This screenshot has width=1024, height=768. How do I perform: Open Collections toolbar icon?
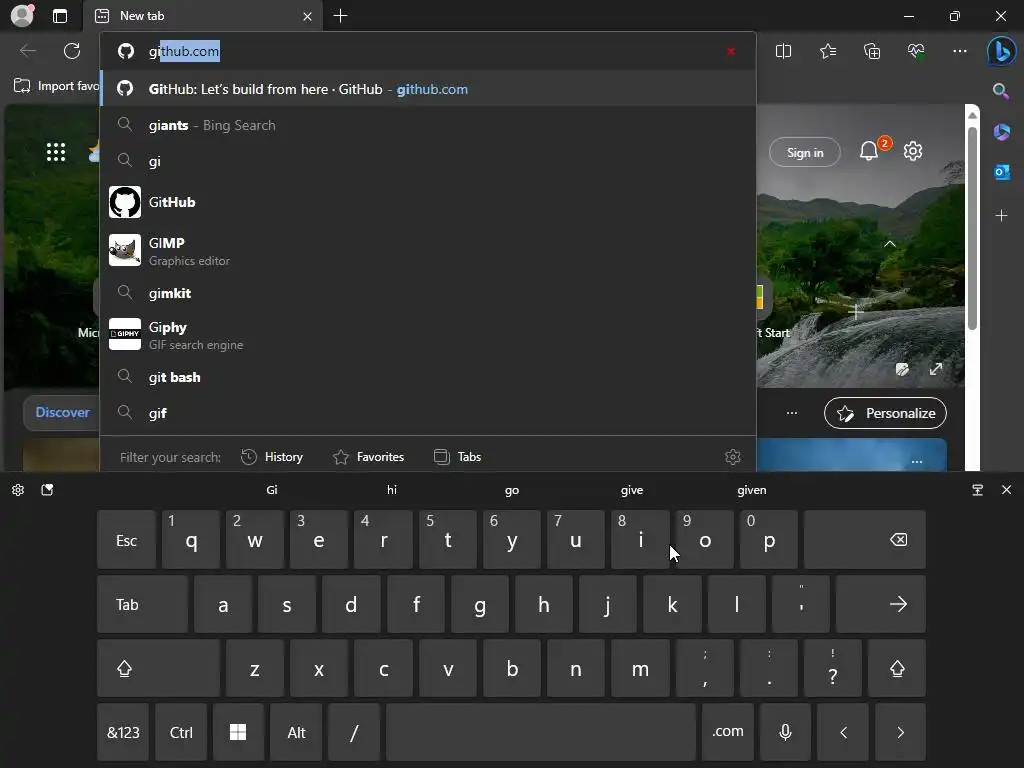(x=872, y=51)
